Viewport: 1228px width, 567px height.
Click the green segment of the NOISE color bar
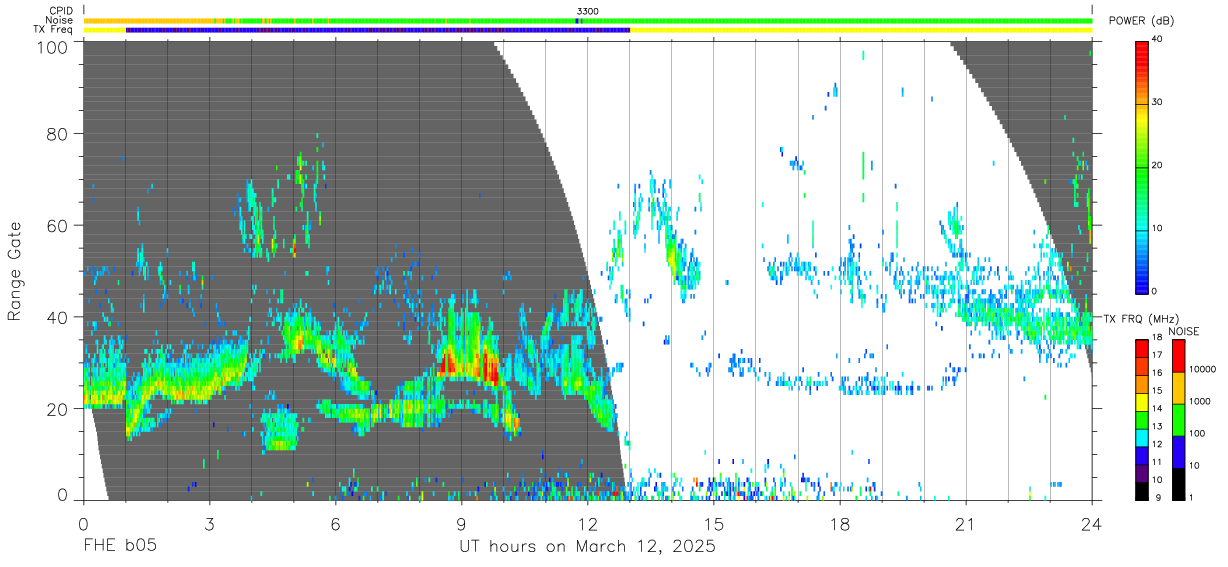point(1176,420)
